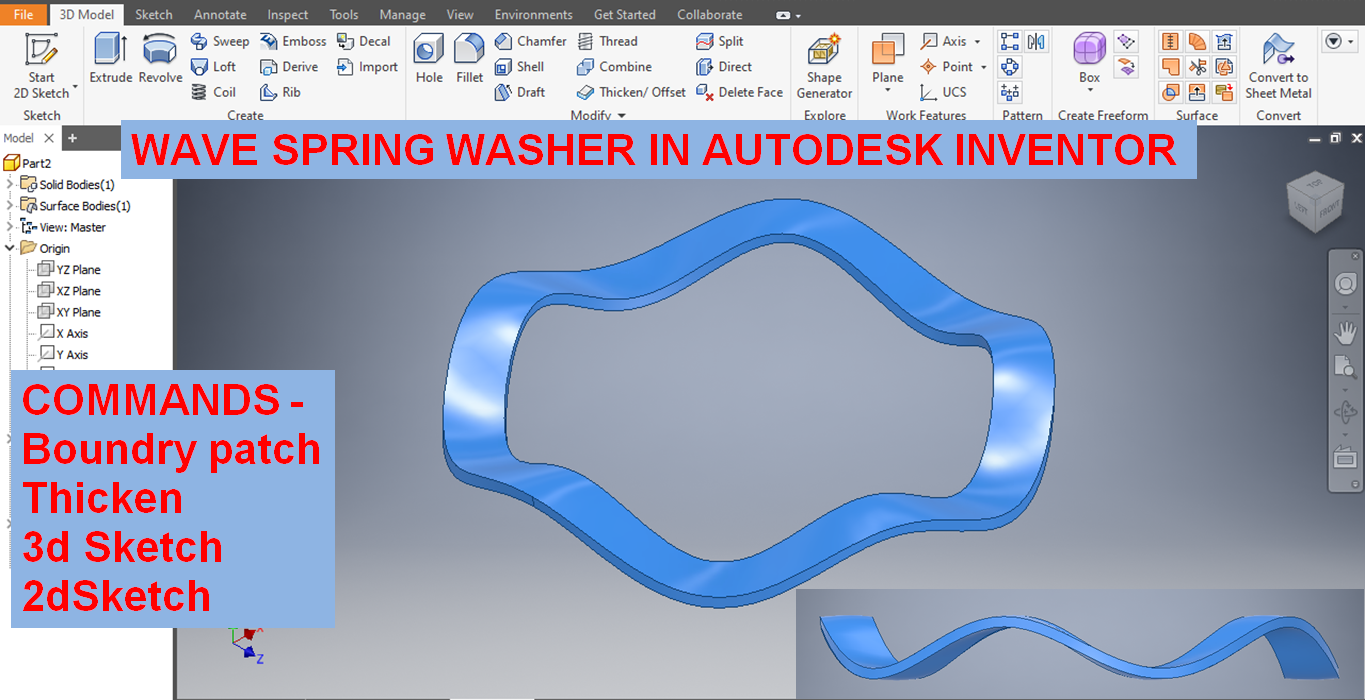Open the Axis dropdown arrow
Screen dimensions: 1365x700
click(977, 41)
